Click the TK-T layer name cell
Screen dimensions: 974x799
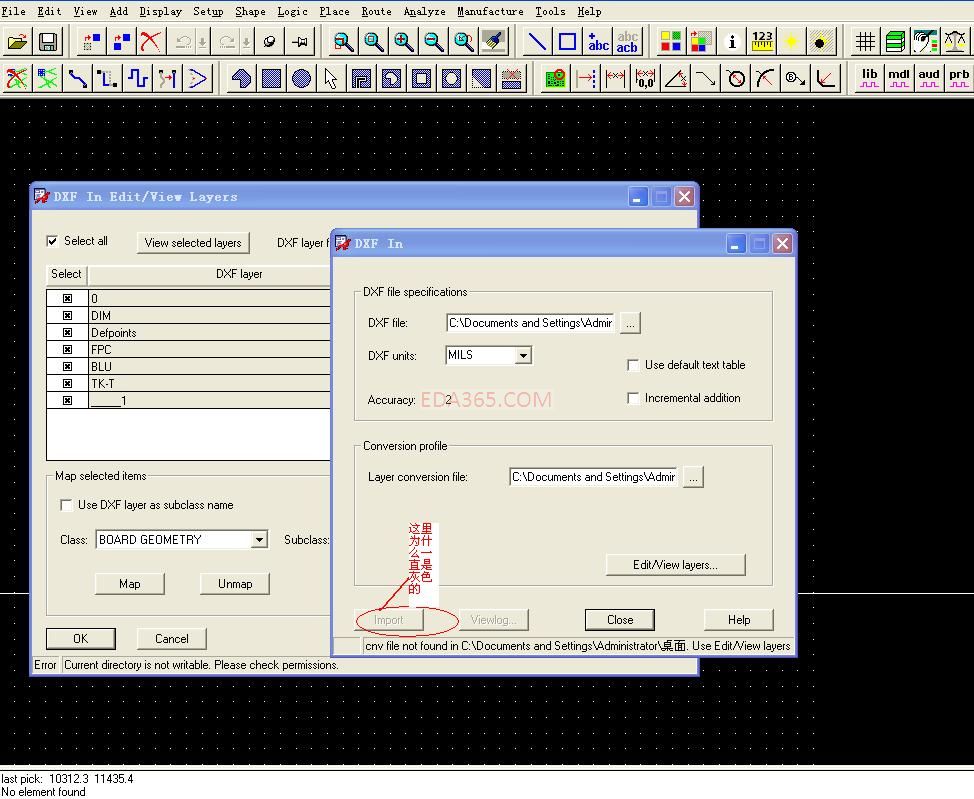tap(210, 383)
